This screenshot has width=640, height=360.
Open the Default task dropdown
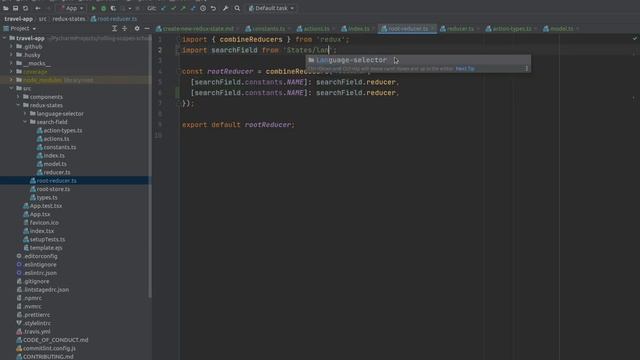pyautogui.click(x=271, y=8)
